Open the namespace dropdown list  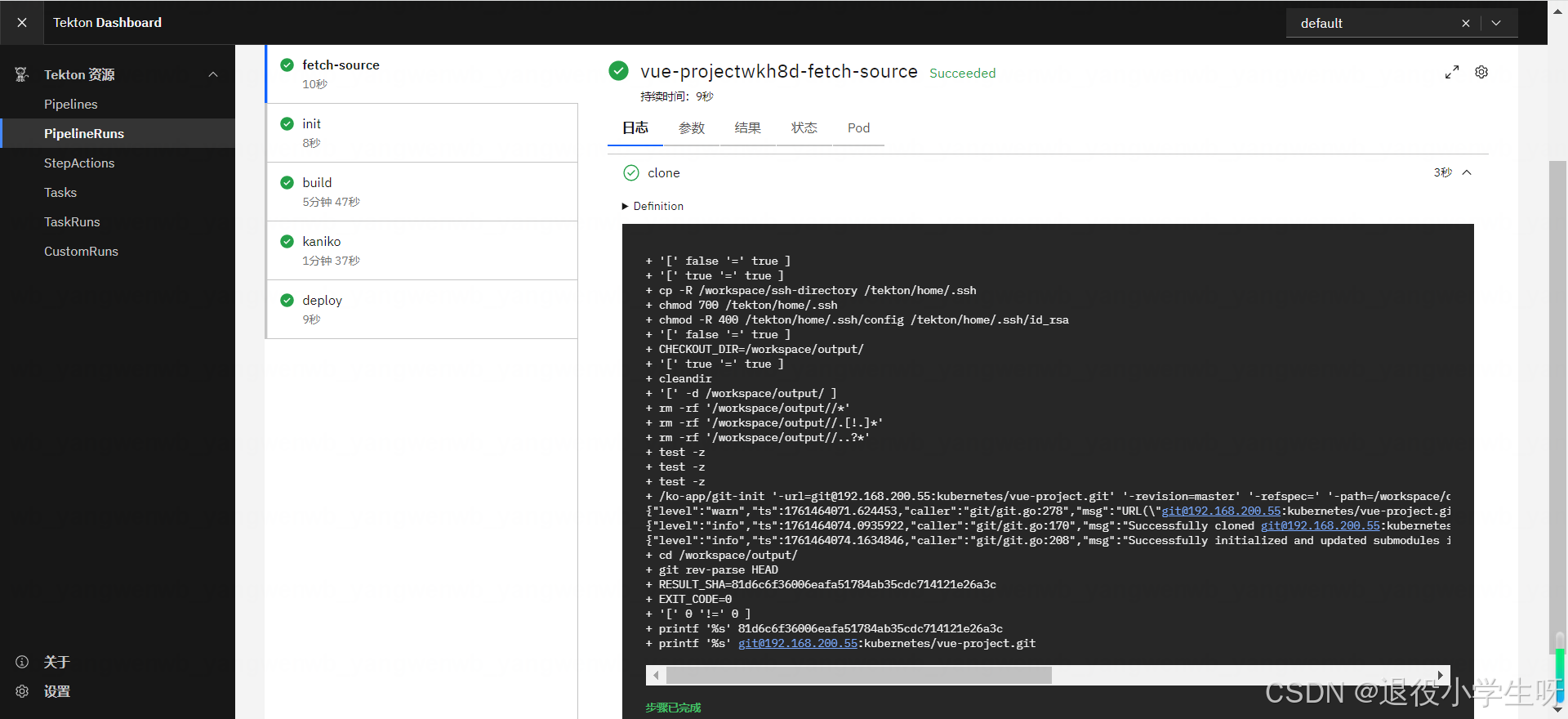tap(1496, 23)
